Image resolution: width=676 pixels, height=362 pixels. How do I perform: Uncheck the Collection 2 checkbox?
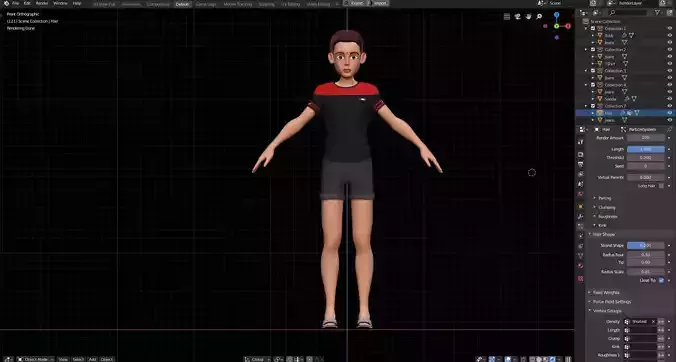coord(593,50)
